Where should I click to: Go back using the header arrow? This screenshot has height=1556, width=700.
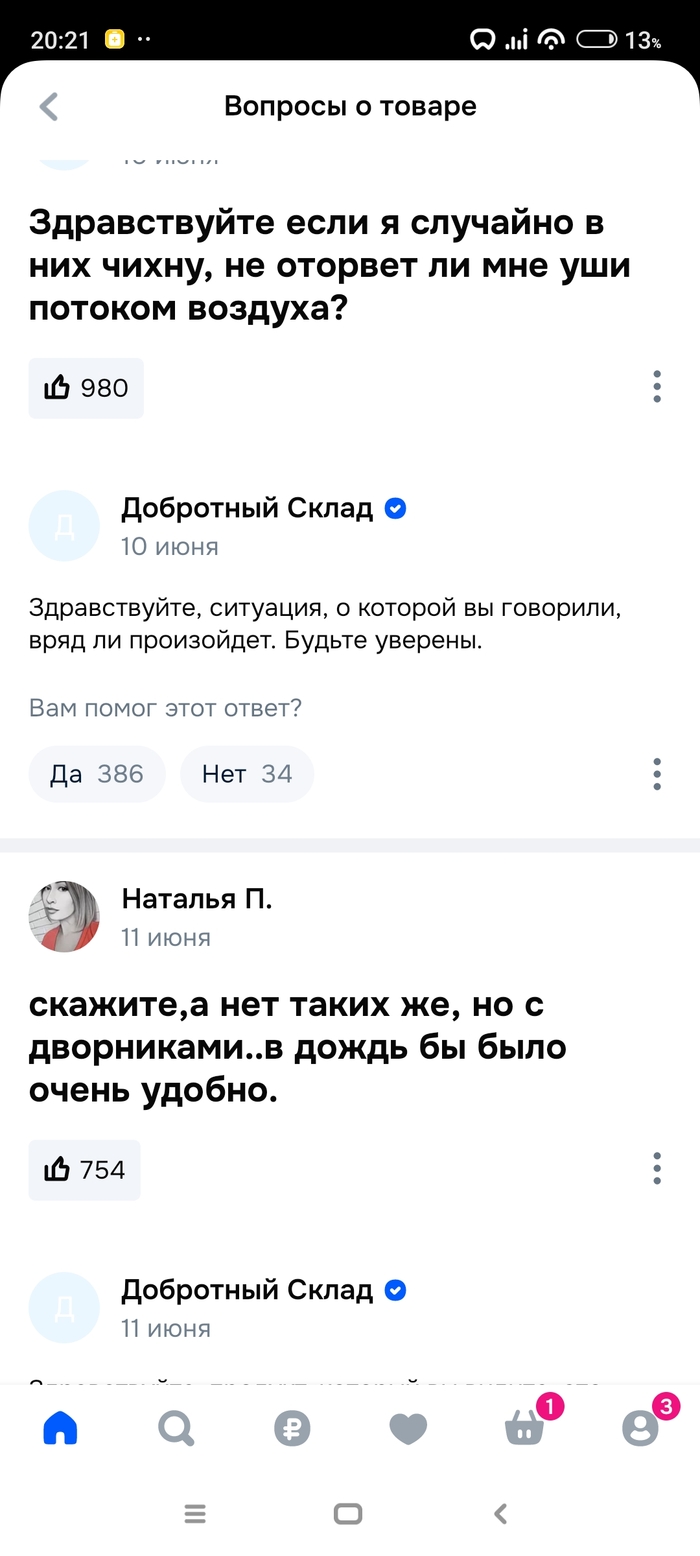[48, 107]
